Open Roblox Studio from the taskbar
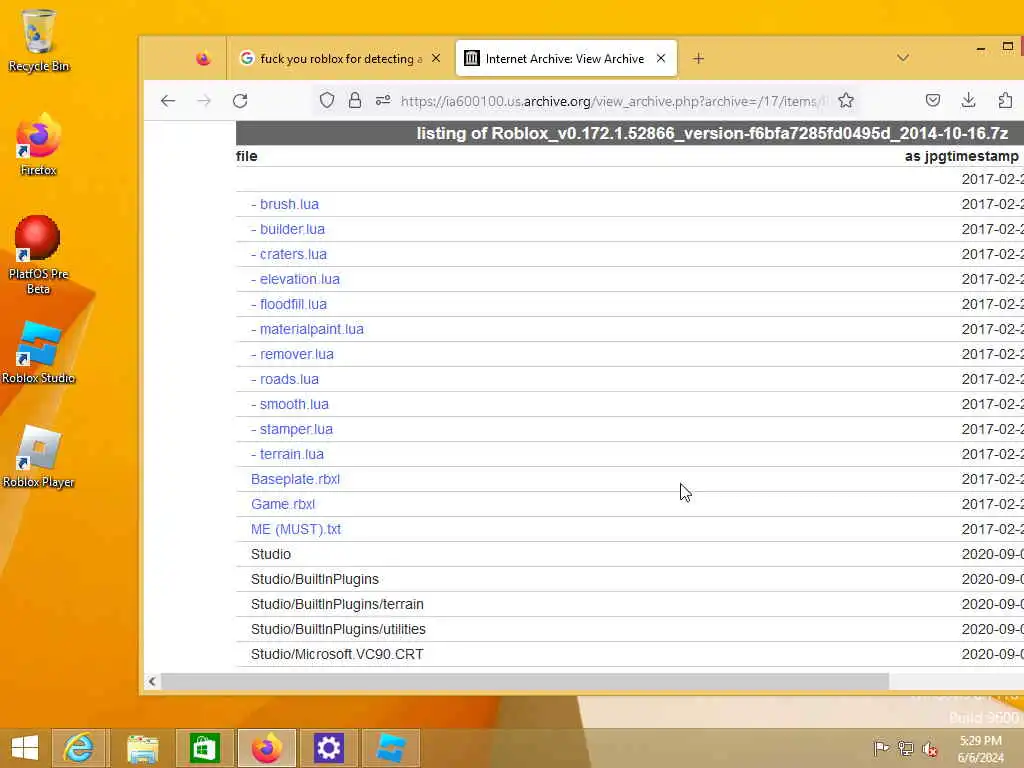Viewport: 1024px width, 768px height. click(391, 748)
